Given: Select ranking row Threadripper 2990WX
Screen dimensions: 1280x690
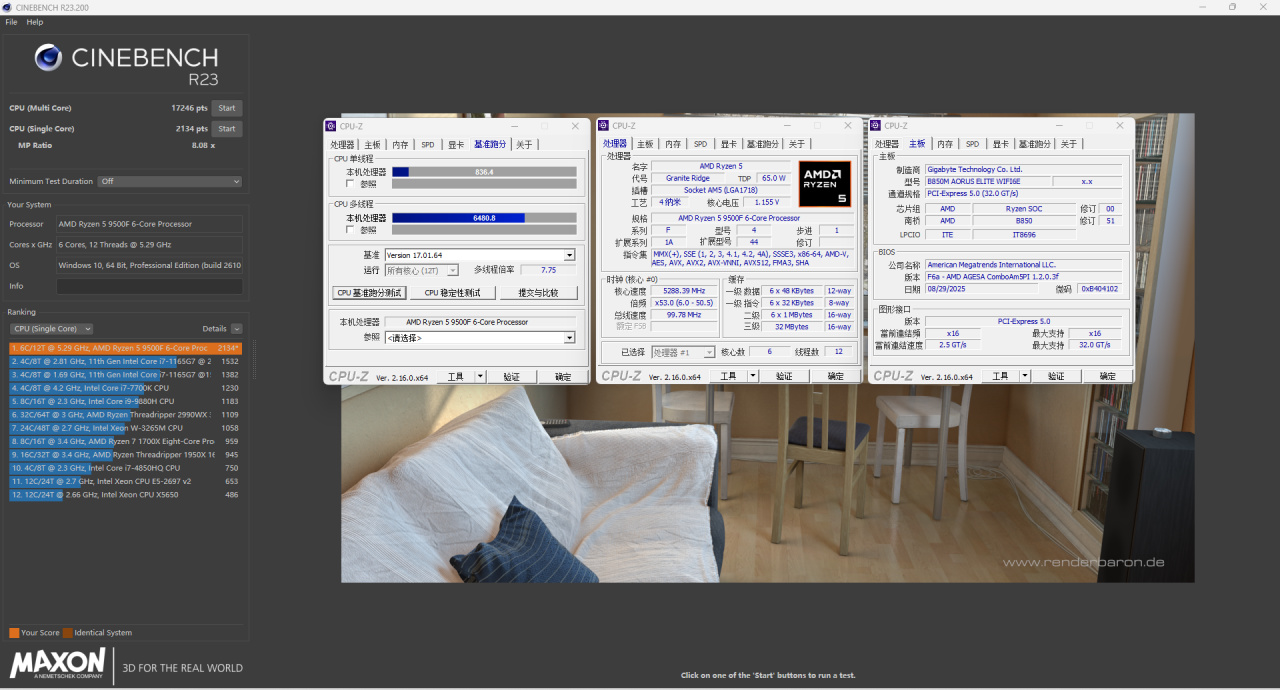Looking at the screenshot, I should pos(125,414).
